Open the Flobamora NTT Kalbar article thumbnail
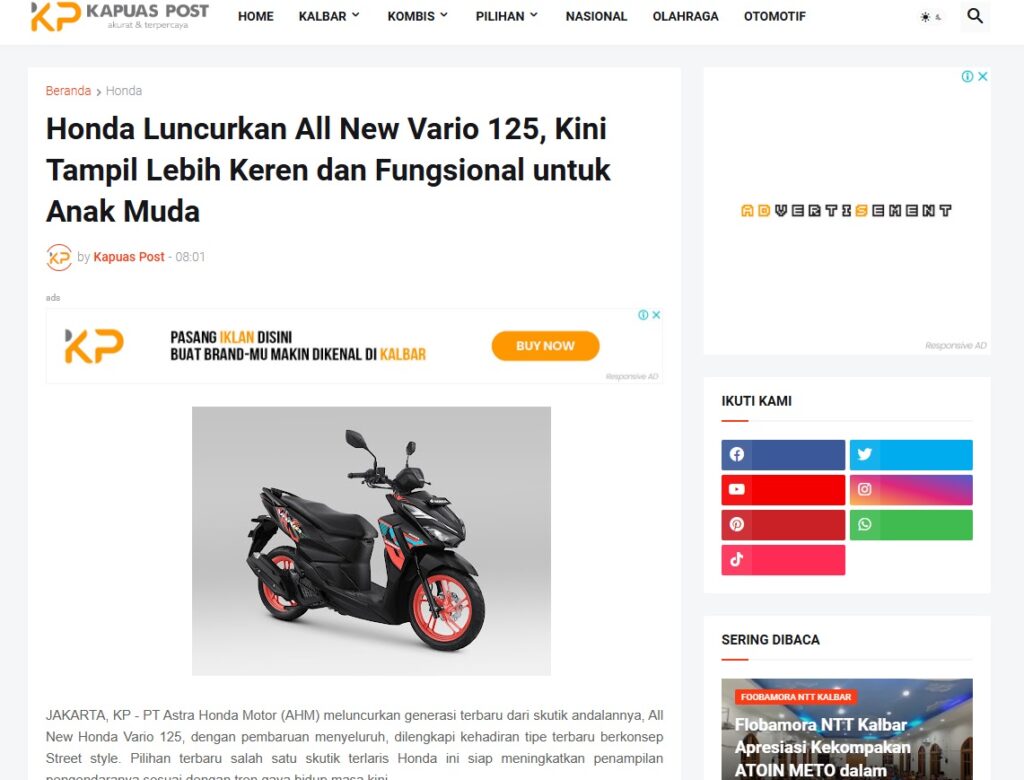The height and width of the screenshot is (780, 1024). click(x=847, y=729)
